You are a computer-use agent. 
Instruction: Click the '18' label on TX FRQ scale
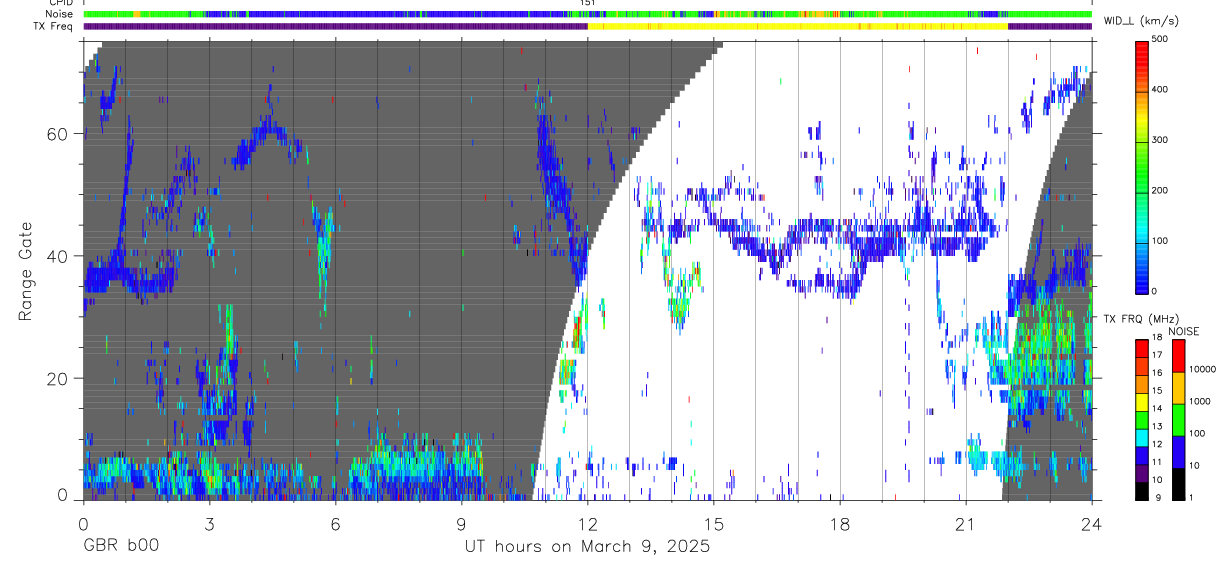tap(1158, 337)
